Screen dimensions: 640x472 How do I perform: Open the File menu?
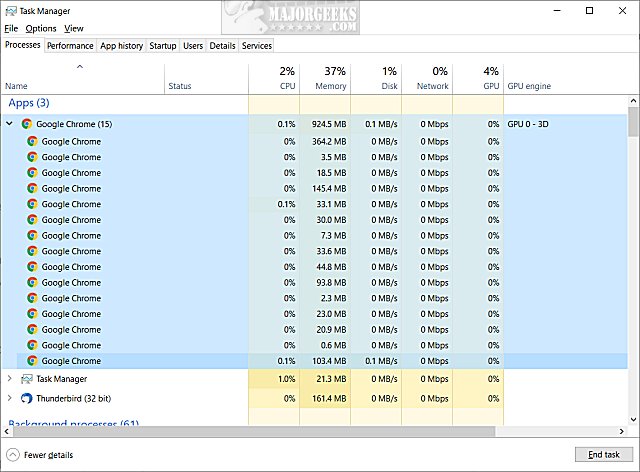click(x=11, y=29)
